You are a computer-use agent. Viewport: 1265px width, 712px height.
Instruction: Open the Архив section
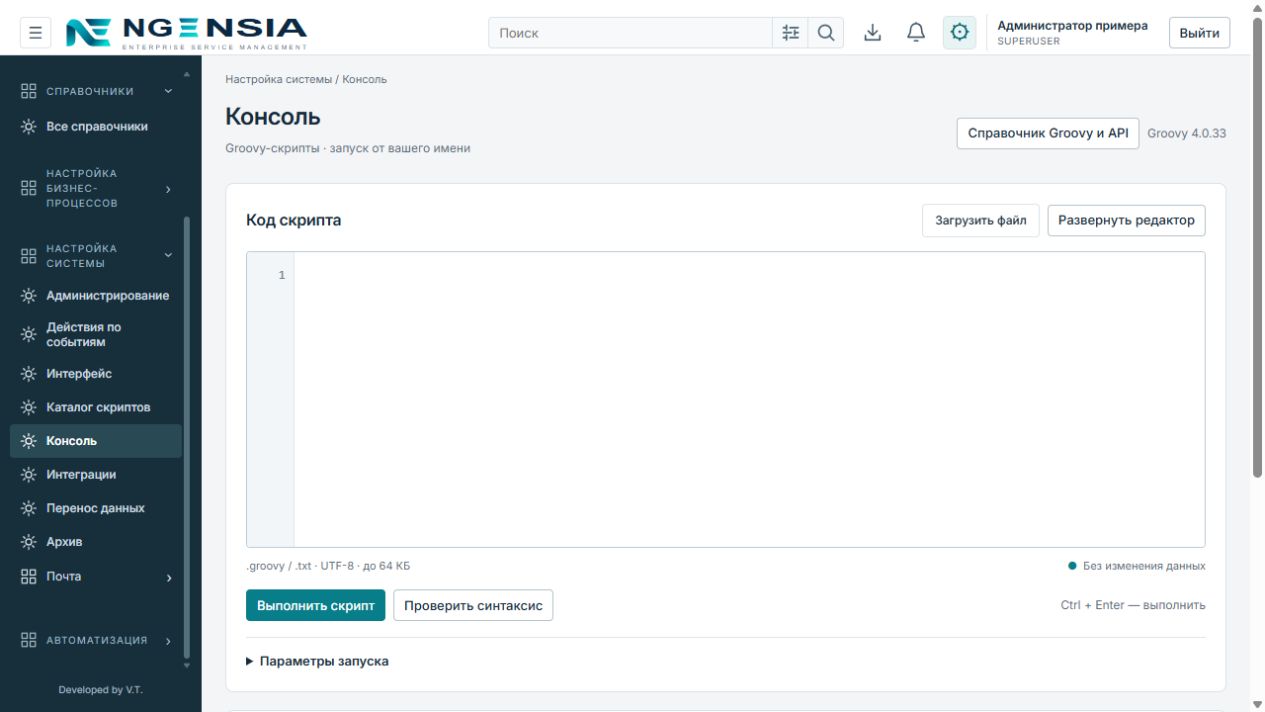pyautogui.click(x=96, y=542)
